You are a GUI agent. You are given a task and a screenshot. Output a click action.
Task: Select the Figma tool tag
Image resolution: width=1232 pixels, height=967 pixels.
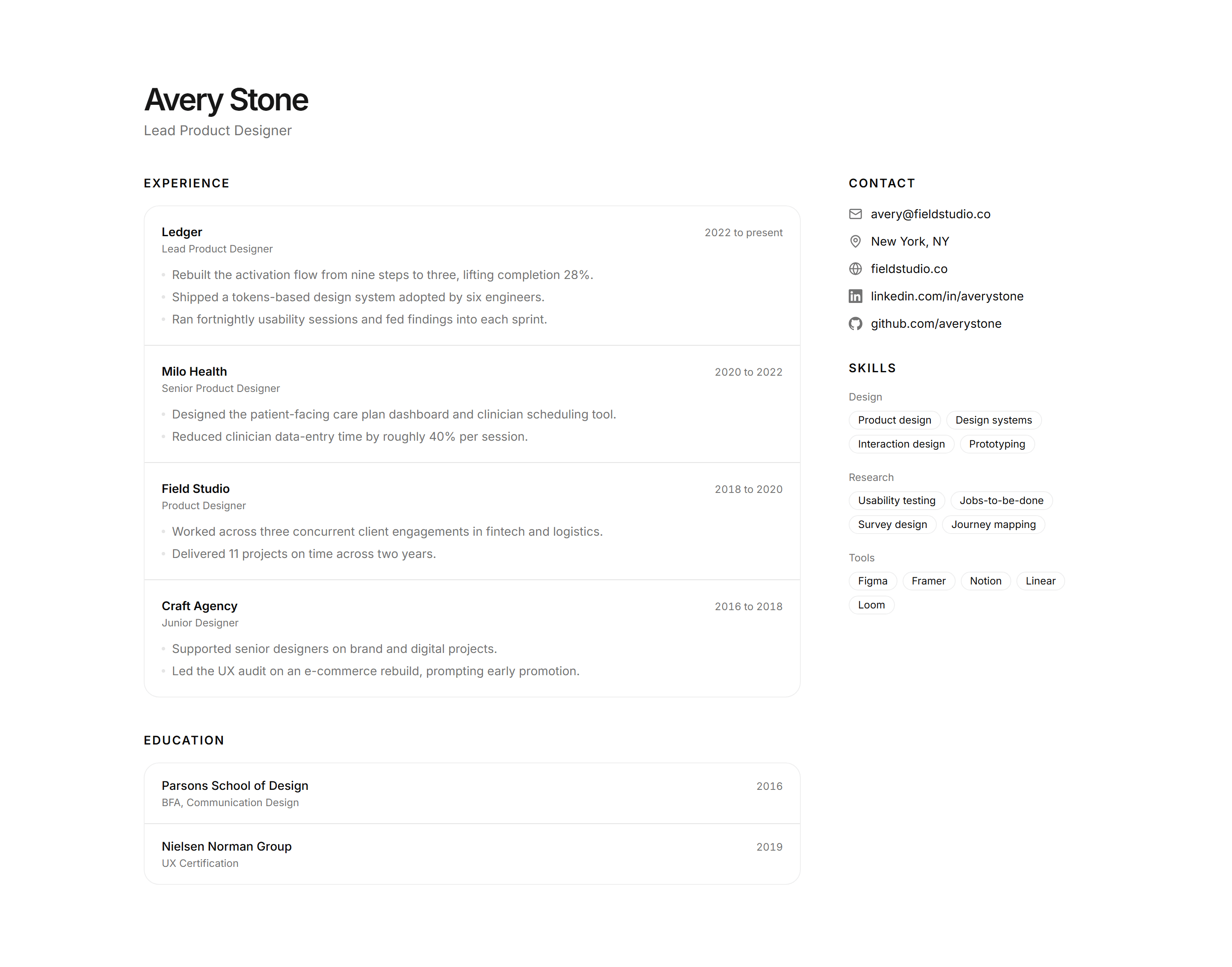pyautogui.click(x=873, y=581)
